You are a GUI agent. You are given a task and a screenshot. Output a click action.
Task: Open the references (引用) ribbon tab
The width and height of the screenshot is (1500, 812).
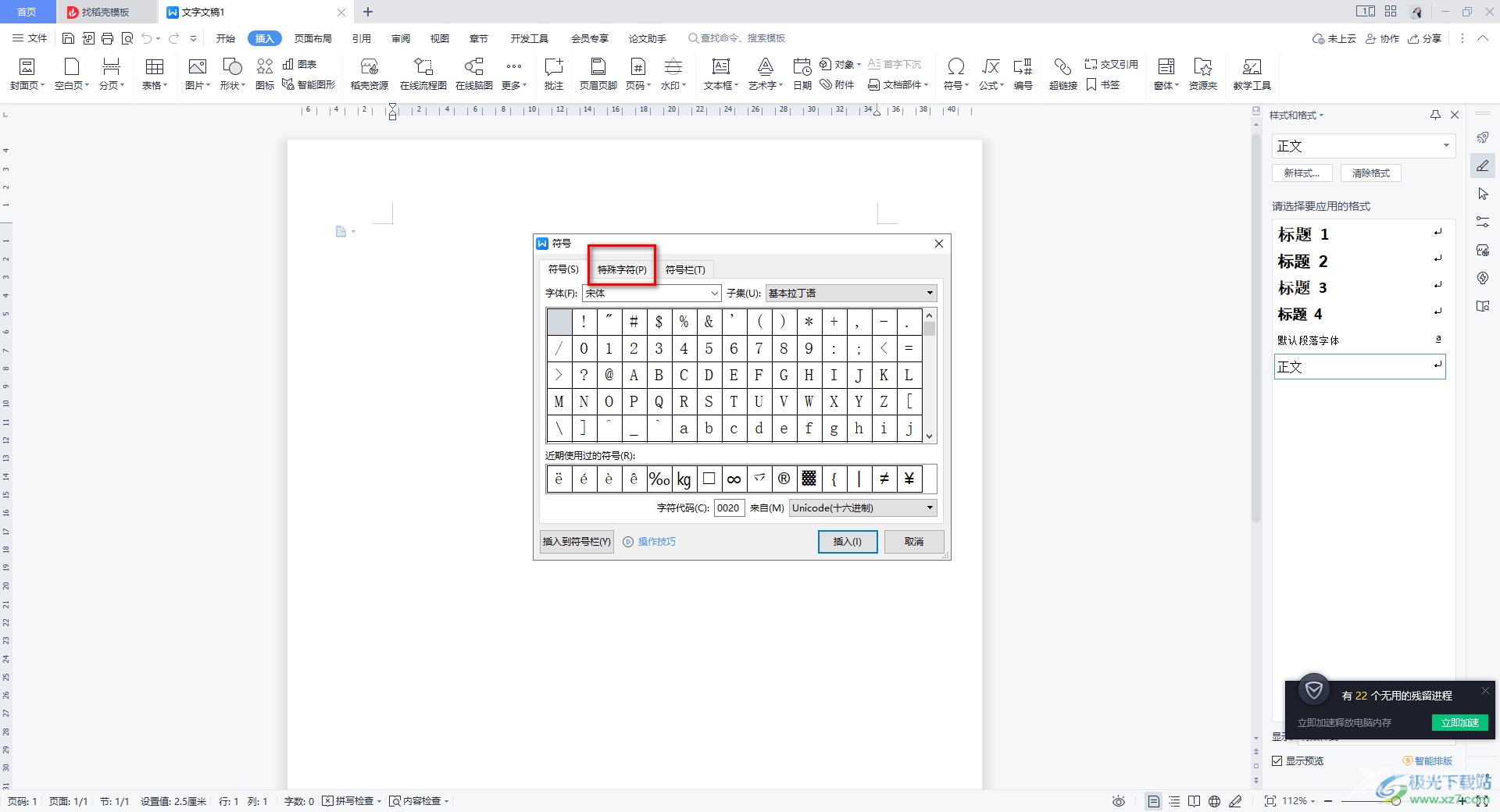click(361, 38)
